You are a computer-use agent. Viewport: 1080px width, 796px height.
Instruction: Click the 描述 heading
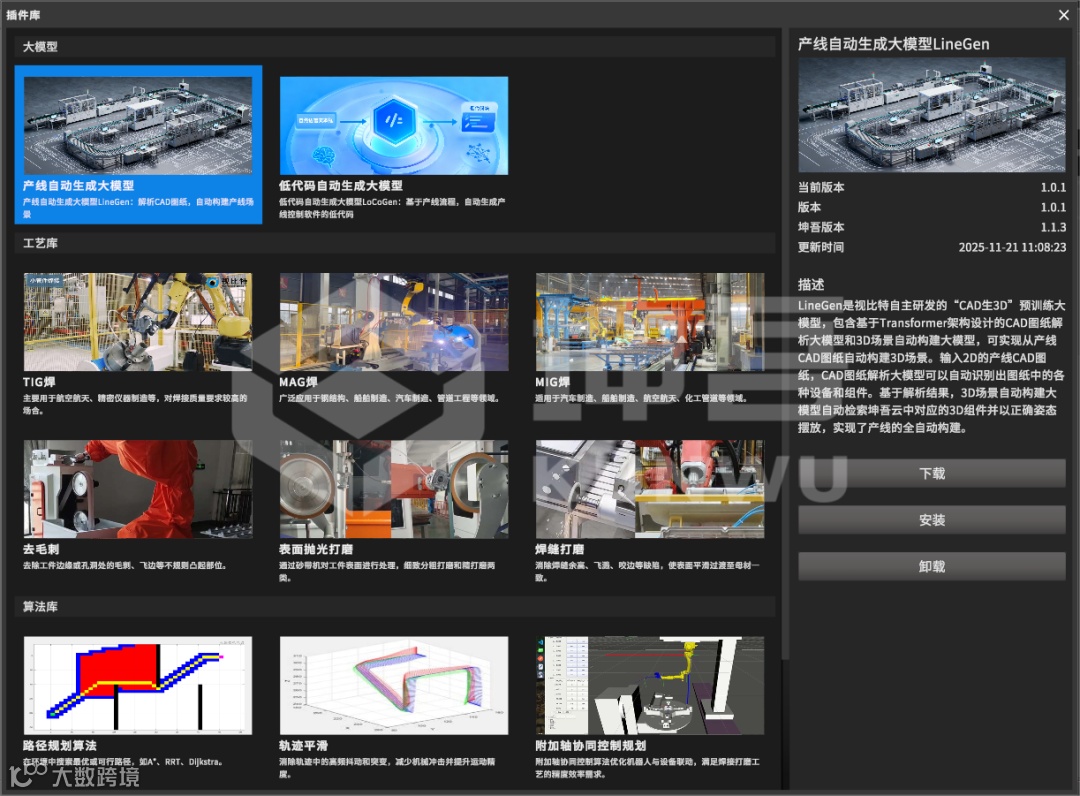coord(811,284)
